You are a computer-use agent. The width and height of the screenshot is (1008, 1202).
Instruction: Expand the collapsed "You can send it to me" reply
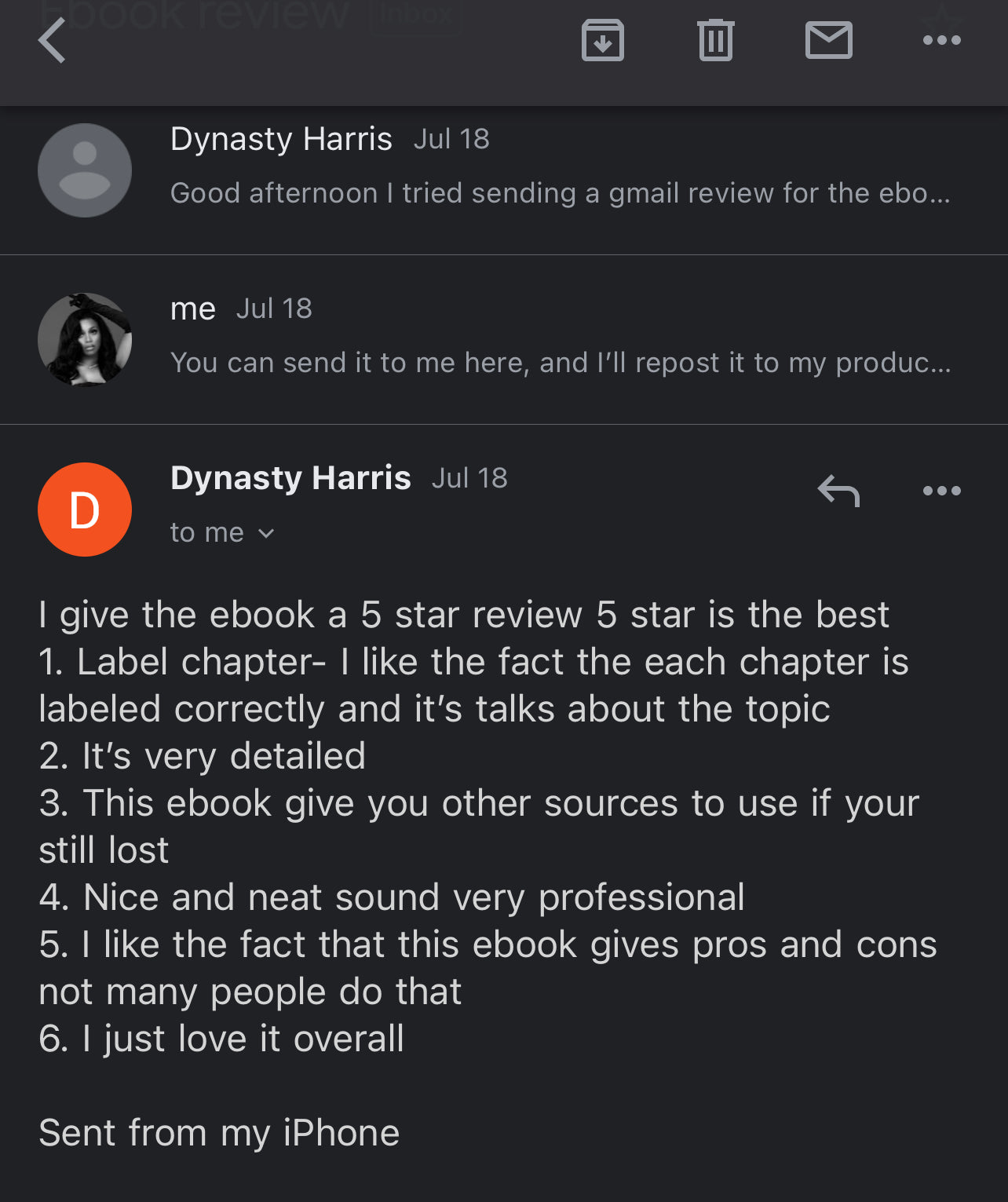click(560, 363)
